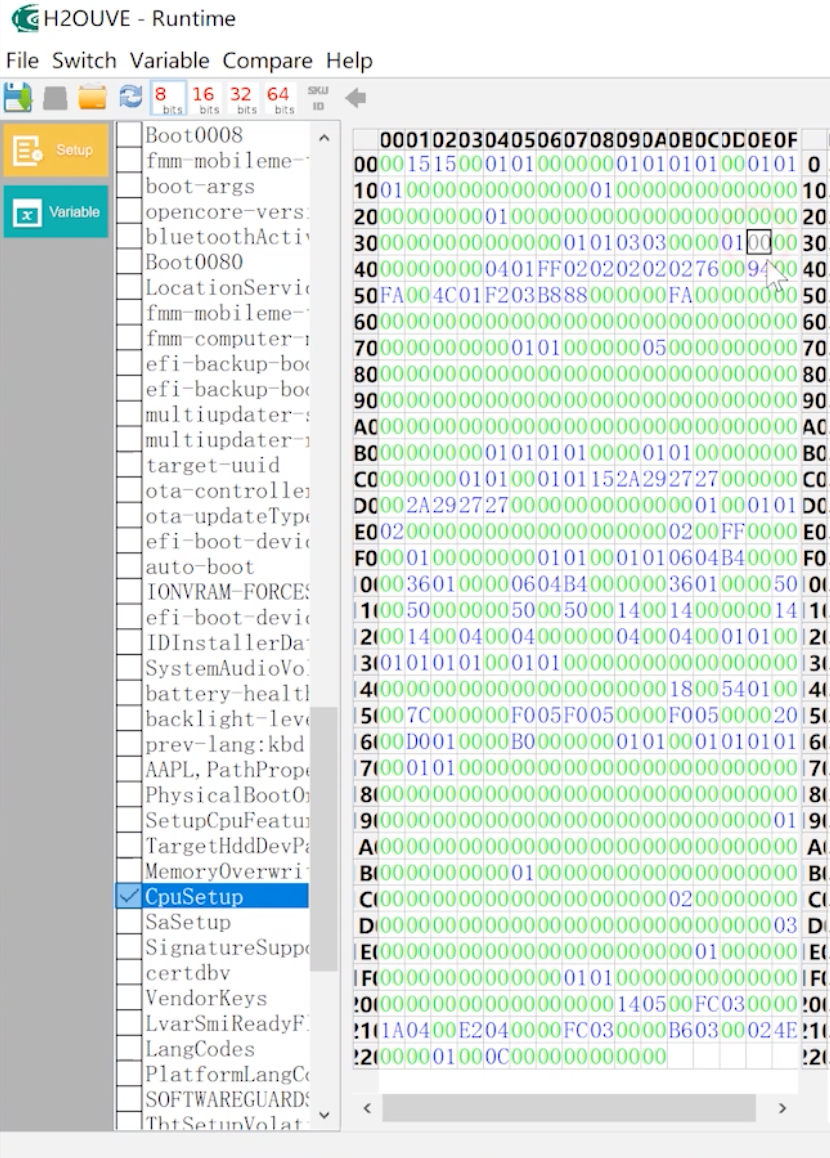Click column header 00 in hex grid
The height and width of the screenshot is (1158, 830).
[391, 139]
